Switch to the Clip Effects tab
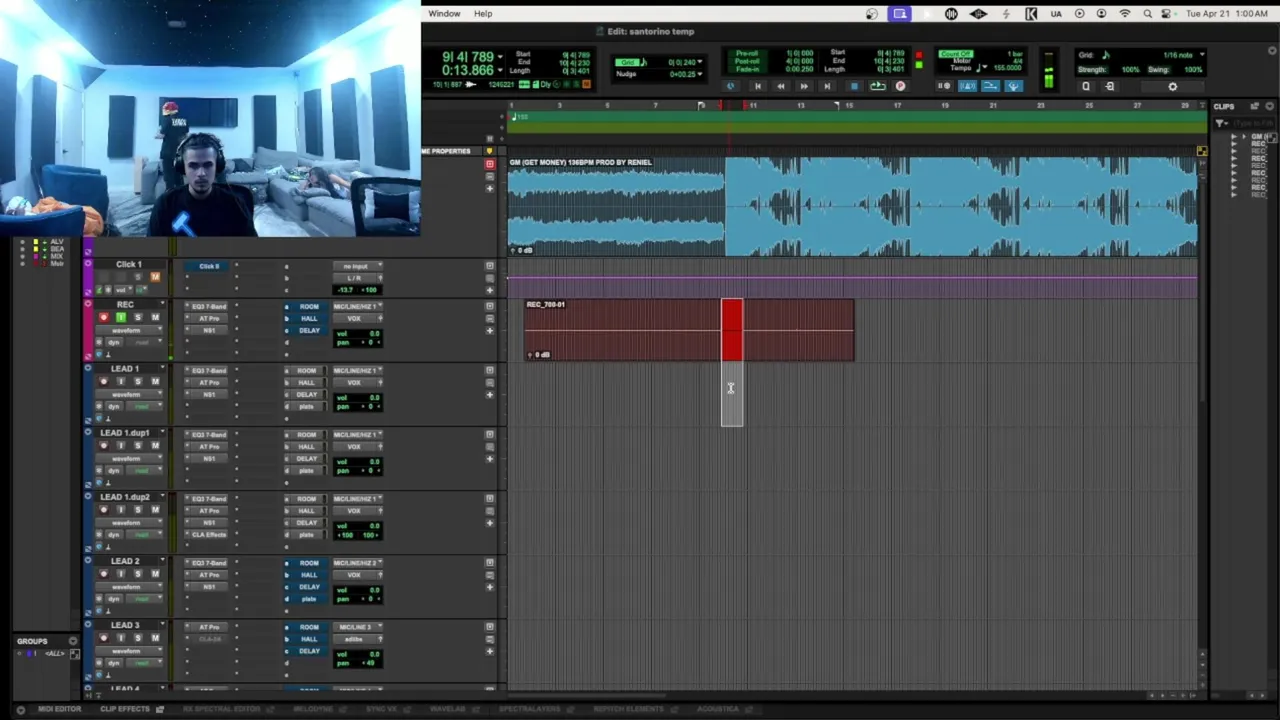The width and height of the screenshot is (1280, 720). (125, 709)
